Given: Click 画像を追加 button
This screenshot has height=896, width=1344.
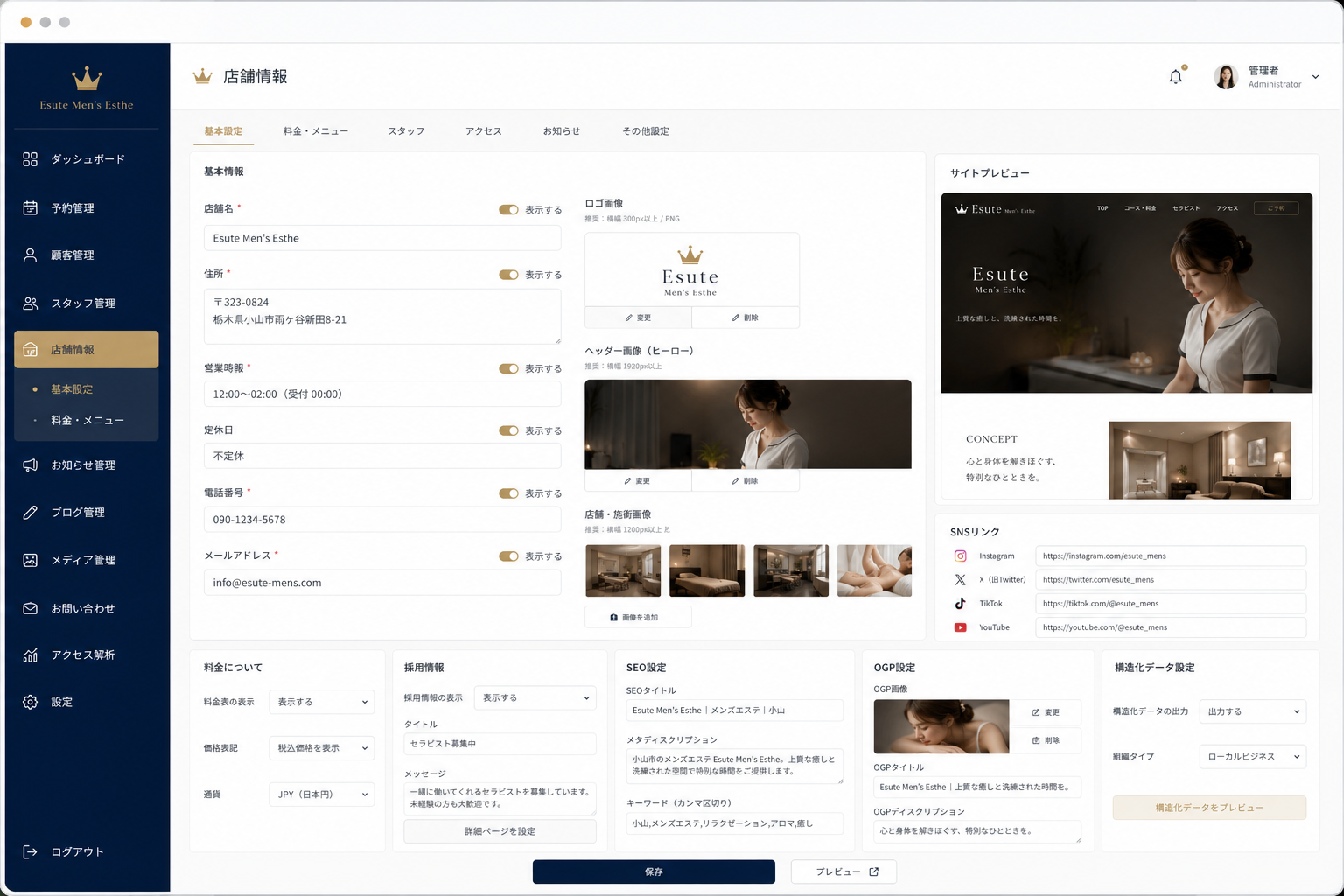Looking at the screenshot, I should click(x=638, y=617).
